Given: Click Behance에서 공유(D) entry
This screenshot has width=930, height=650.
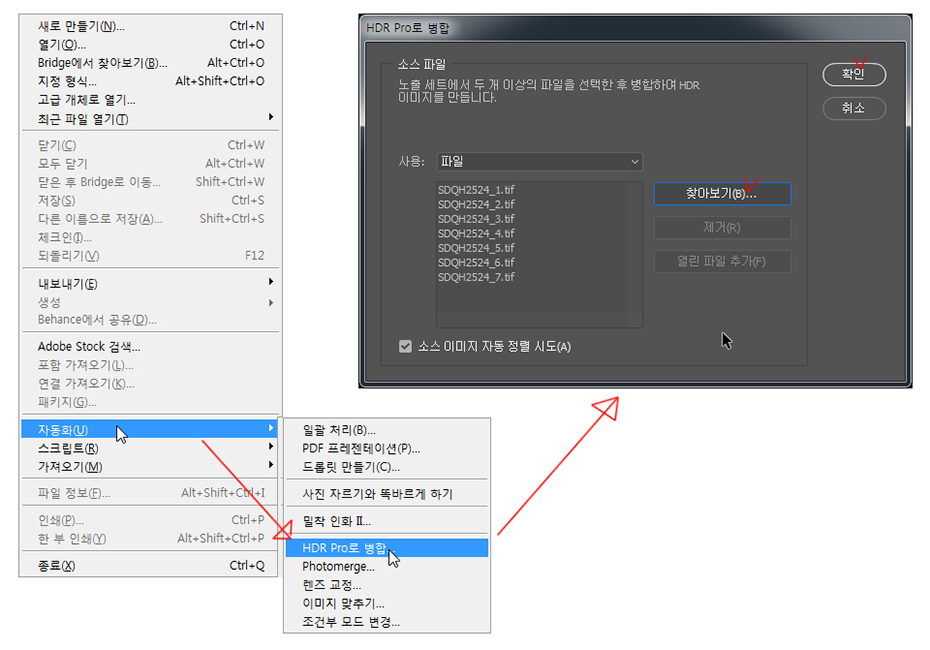Looking at the screenshot, I should [x=151, y=320].
